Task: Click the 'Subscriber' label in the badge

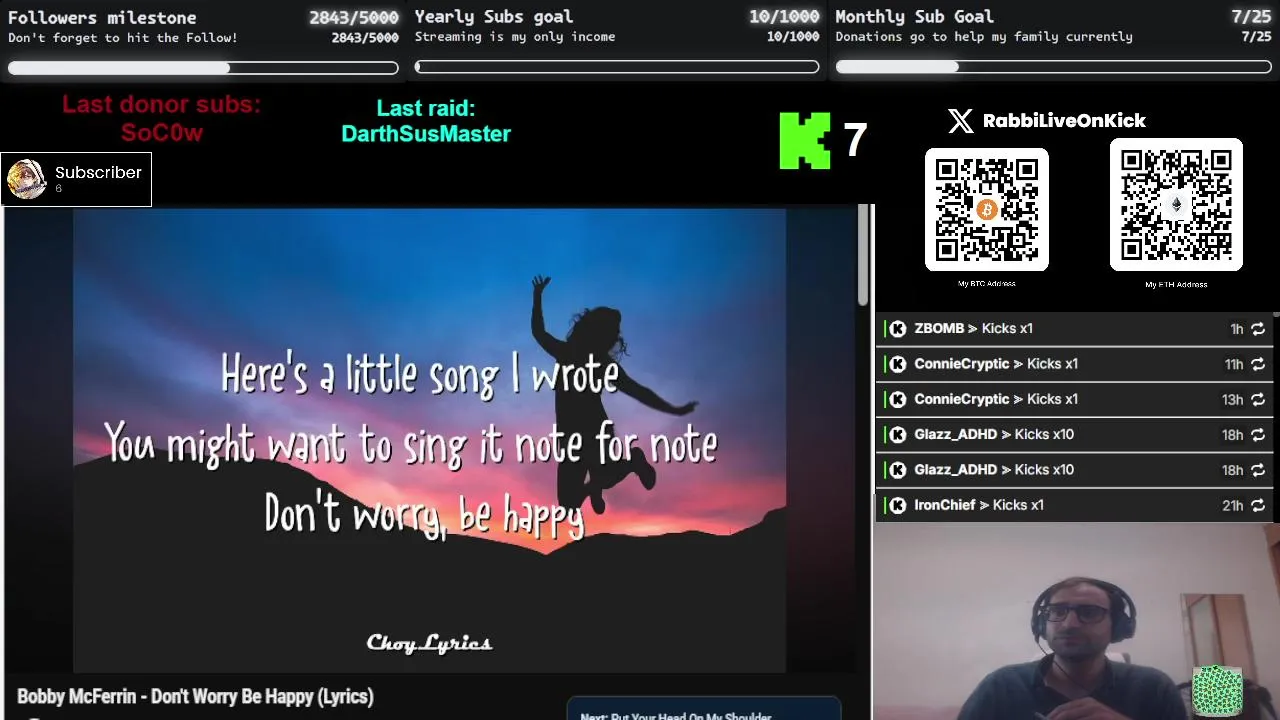Action: tap(98, 173)
